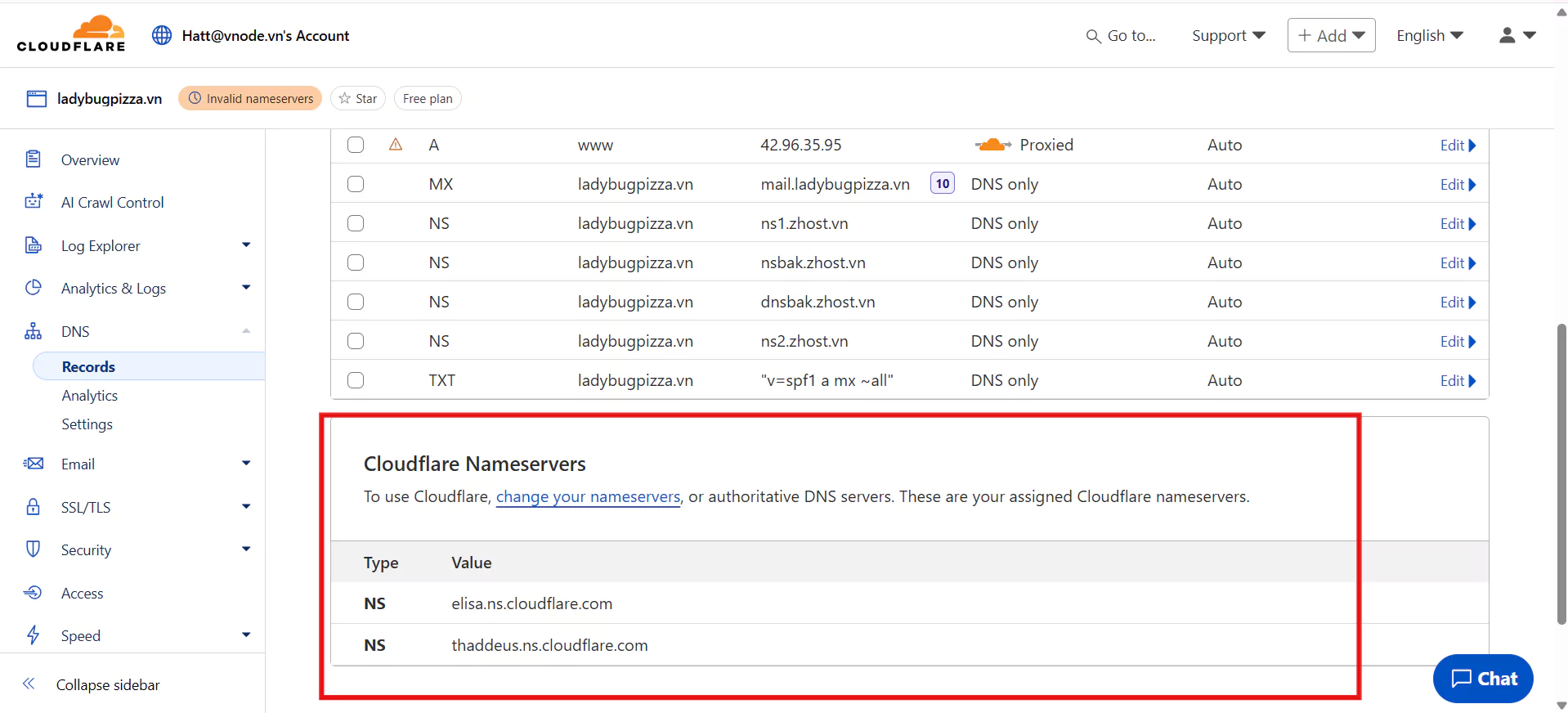
Task: Expand the Email submenu arrow
Action: 246,463
